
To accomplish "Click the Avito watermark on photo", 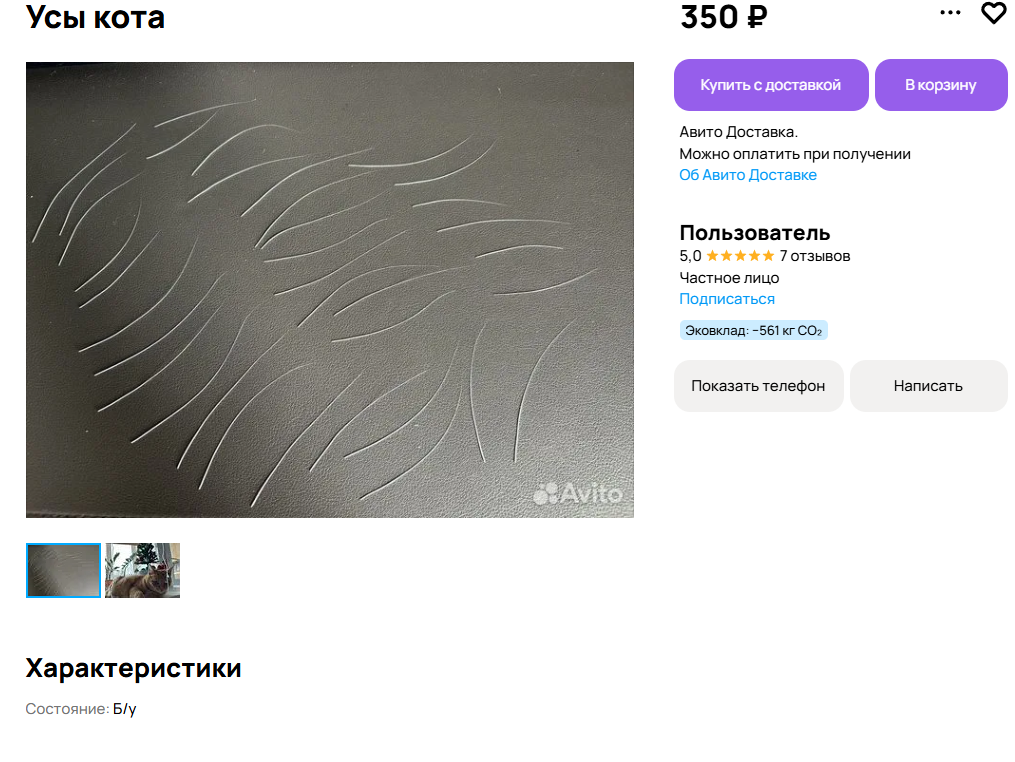I will coord(577,494).
